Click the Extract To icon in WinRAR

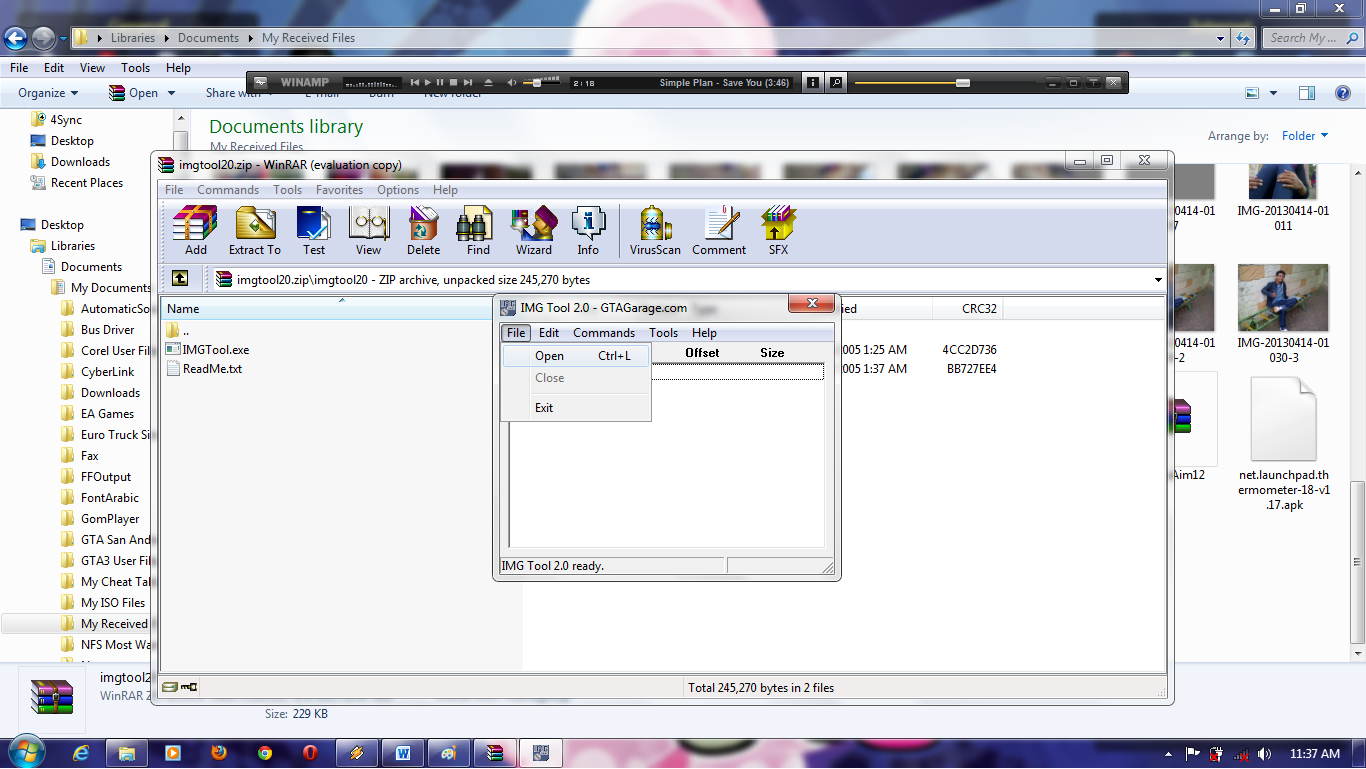click(x=255, y=231)
